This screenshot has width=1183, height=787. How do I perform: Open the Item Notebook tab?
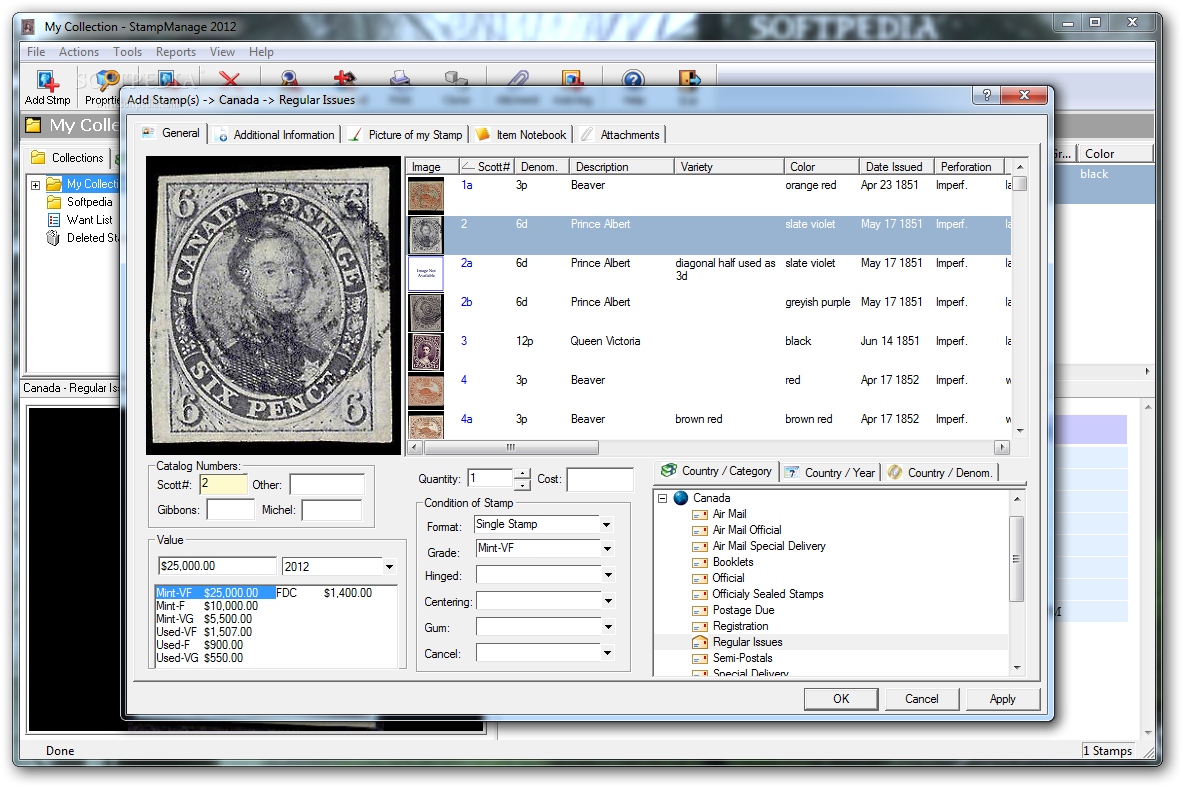(x=521, y=135)
